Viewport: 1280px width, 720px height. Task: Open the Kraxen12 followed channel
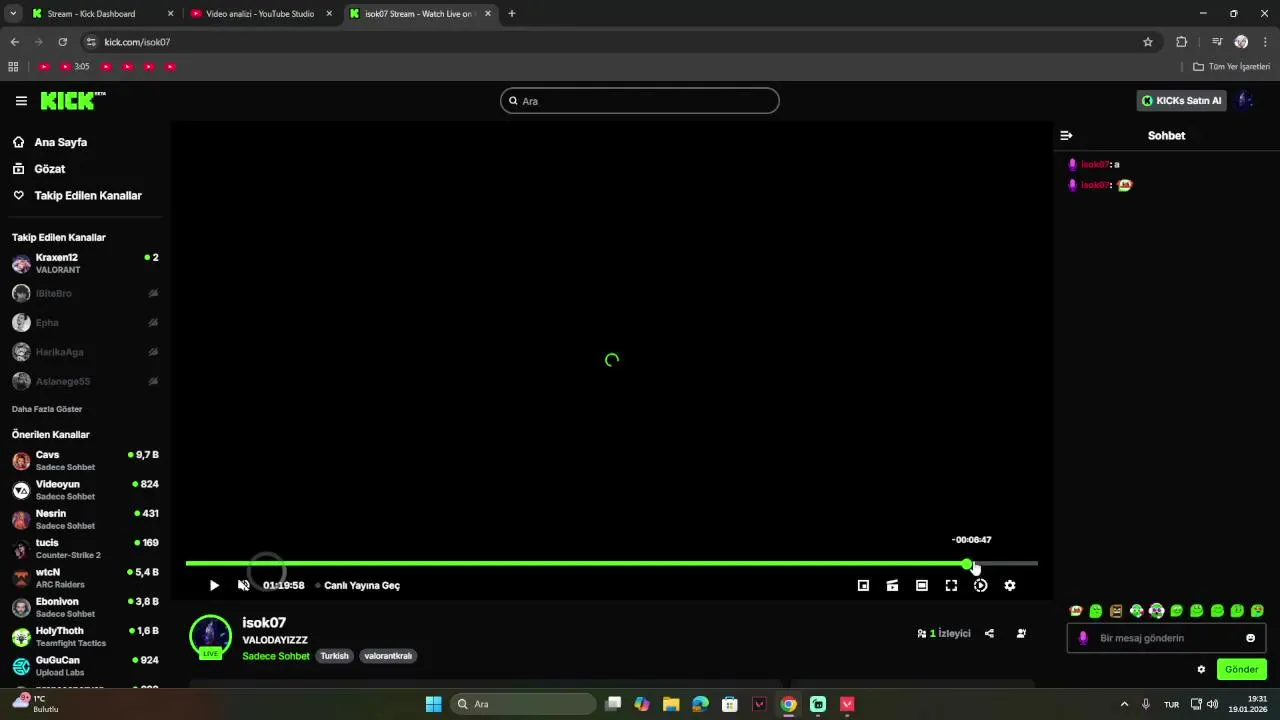pyautogui.click(x=85, y=264)
